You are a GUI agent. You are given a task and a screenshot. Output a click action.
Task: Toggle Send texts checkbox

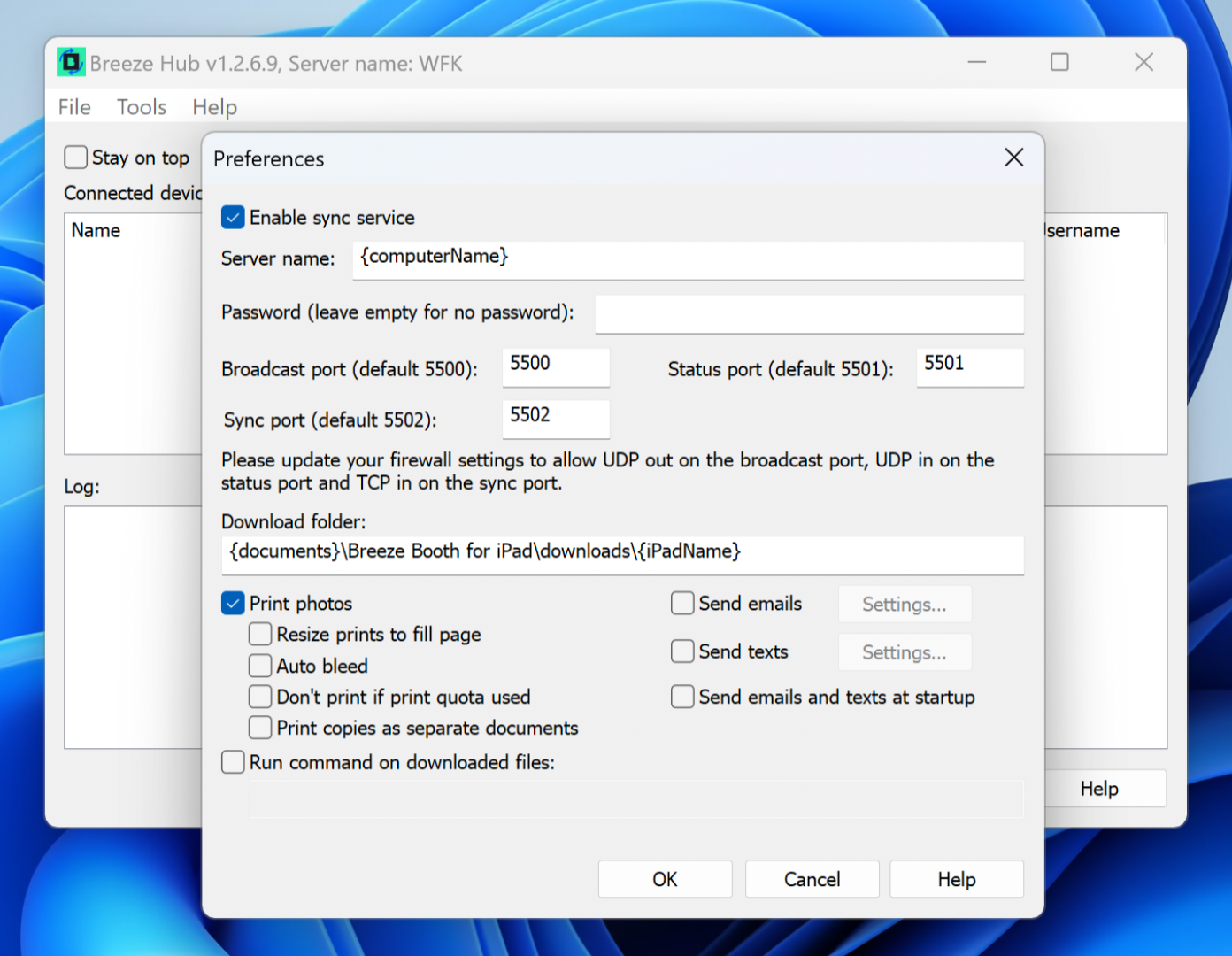tap(682, 651)
